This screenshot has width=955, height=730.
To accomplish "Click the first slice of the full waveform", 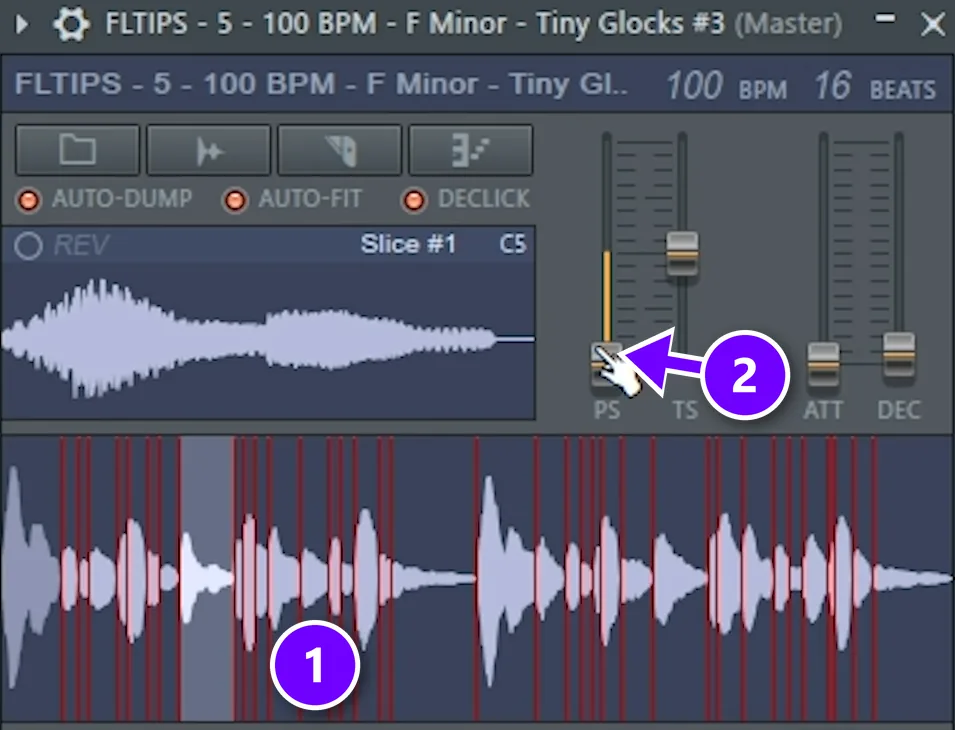I will (32, 578).
